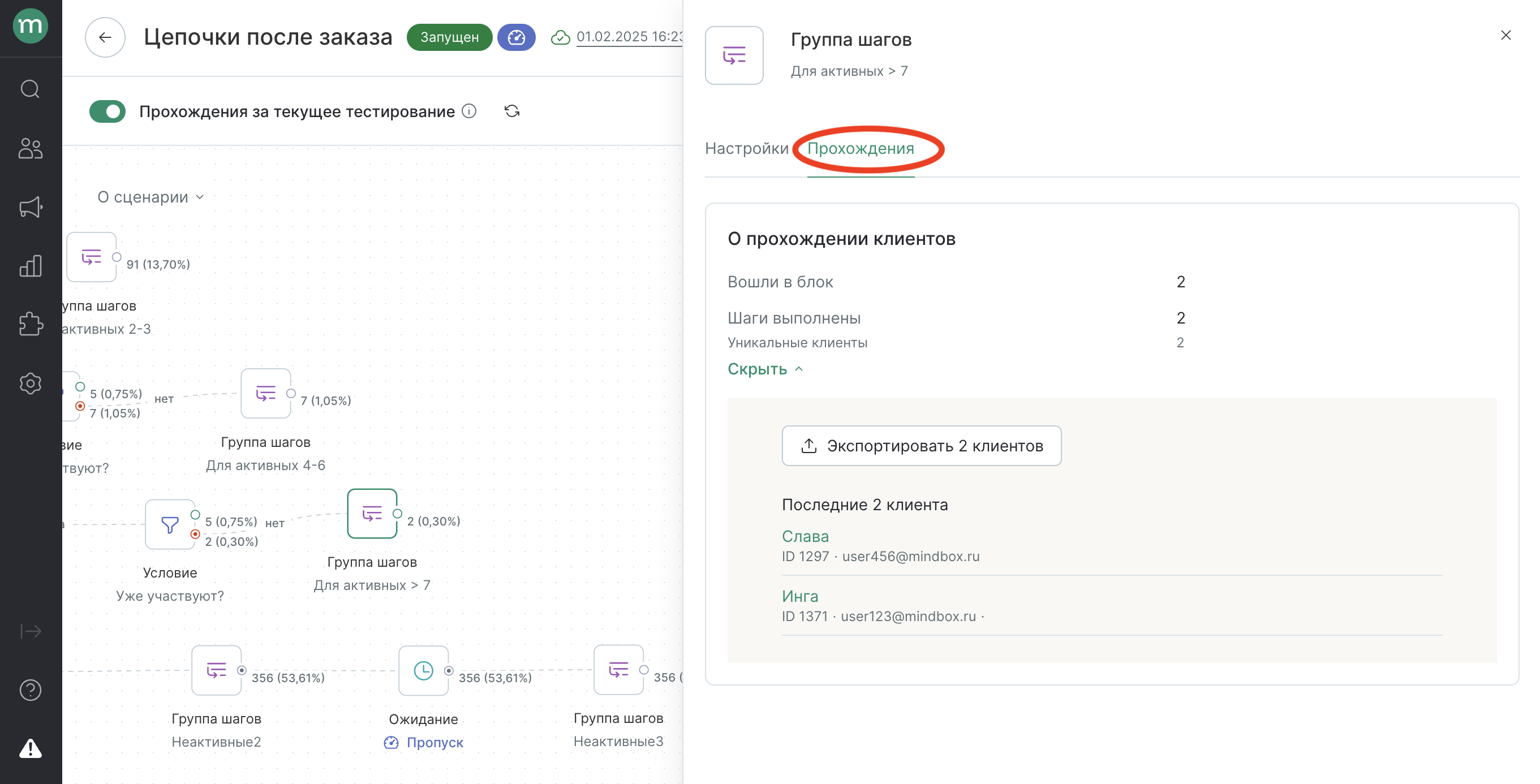The width and height of the screenshot is (1540, 784).
Task: Open client 'Слава' profile
Action: [805, 537]
